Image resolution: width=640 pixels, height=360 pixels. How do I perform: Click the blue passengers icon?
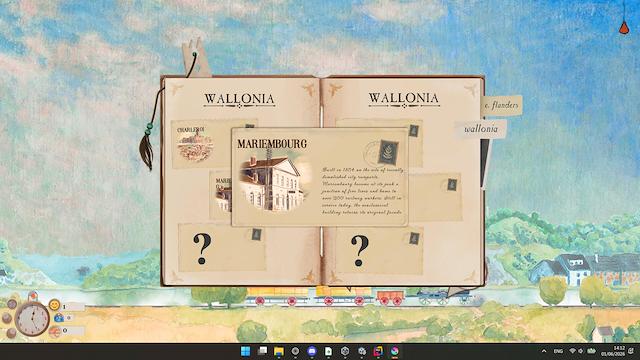tap(59, 318)
